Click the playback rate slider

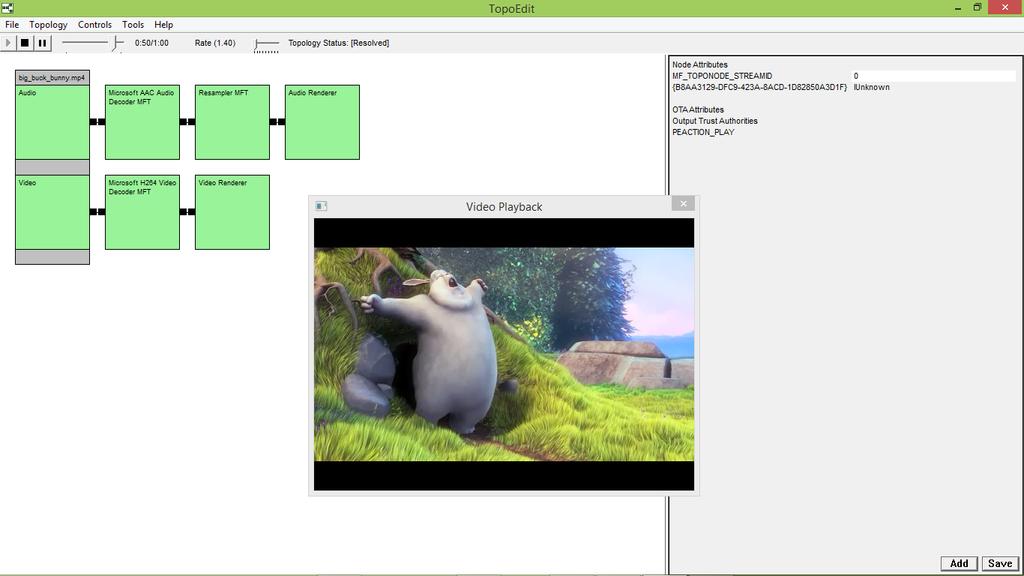coord(266,44)
